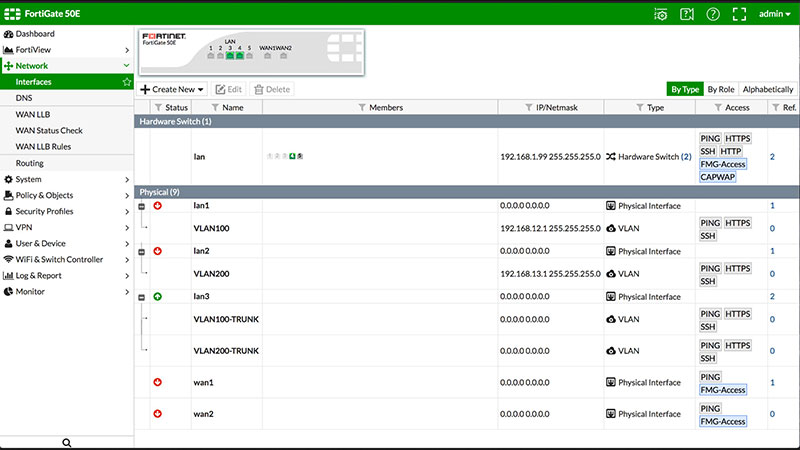Open the Interfaces page
This screenshot has height=450, width=800.
[66, 82]
